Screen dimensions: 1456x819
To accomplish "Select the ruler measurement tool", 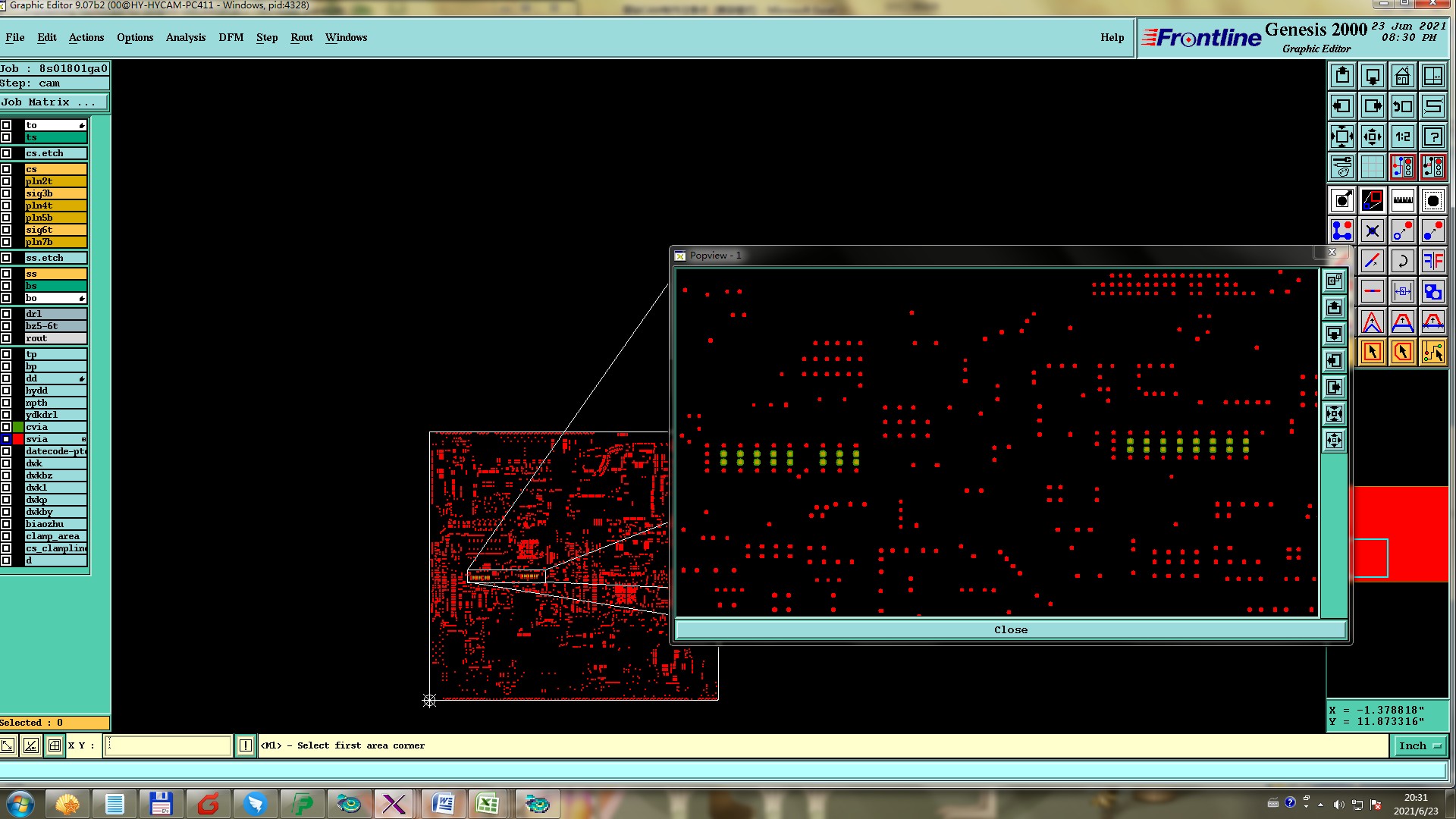I will point(1402,200).
